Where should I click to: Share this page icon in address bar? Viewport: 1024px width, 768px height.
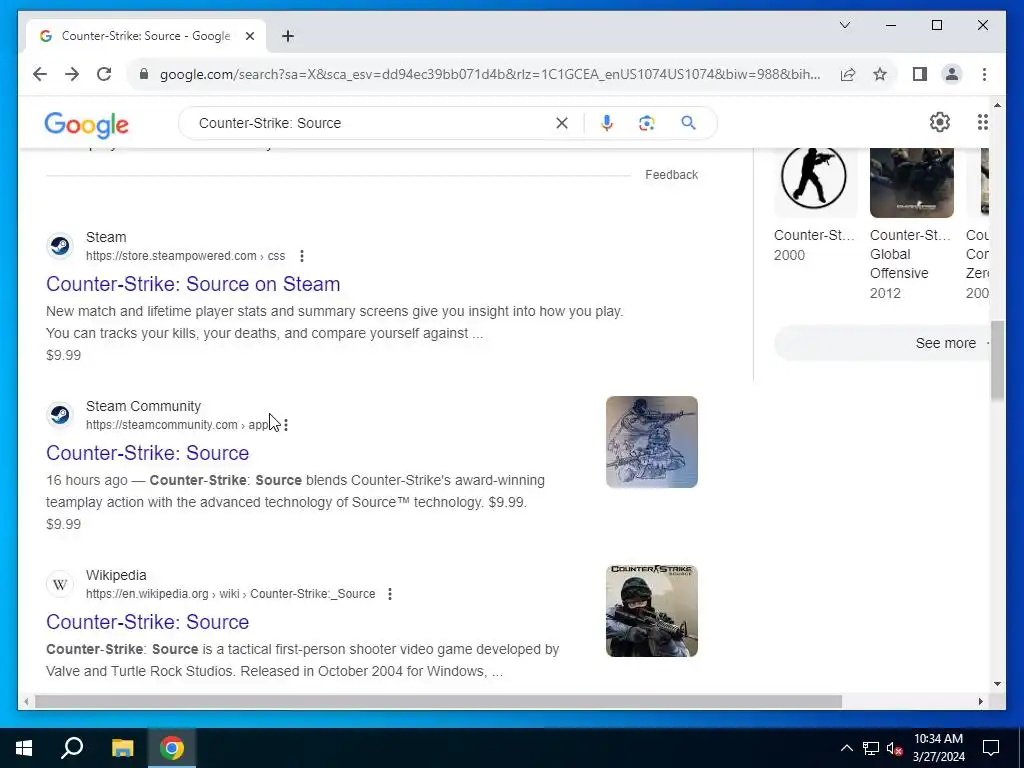[848, 74]
